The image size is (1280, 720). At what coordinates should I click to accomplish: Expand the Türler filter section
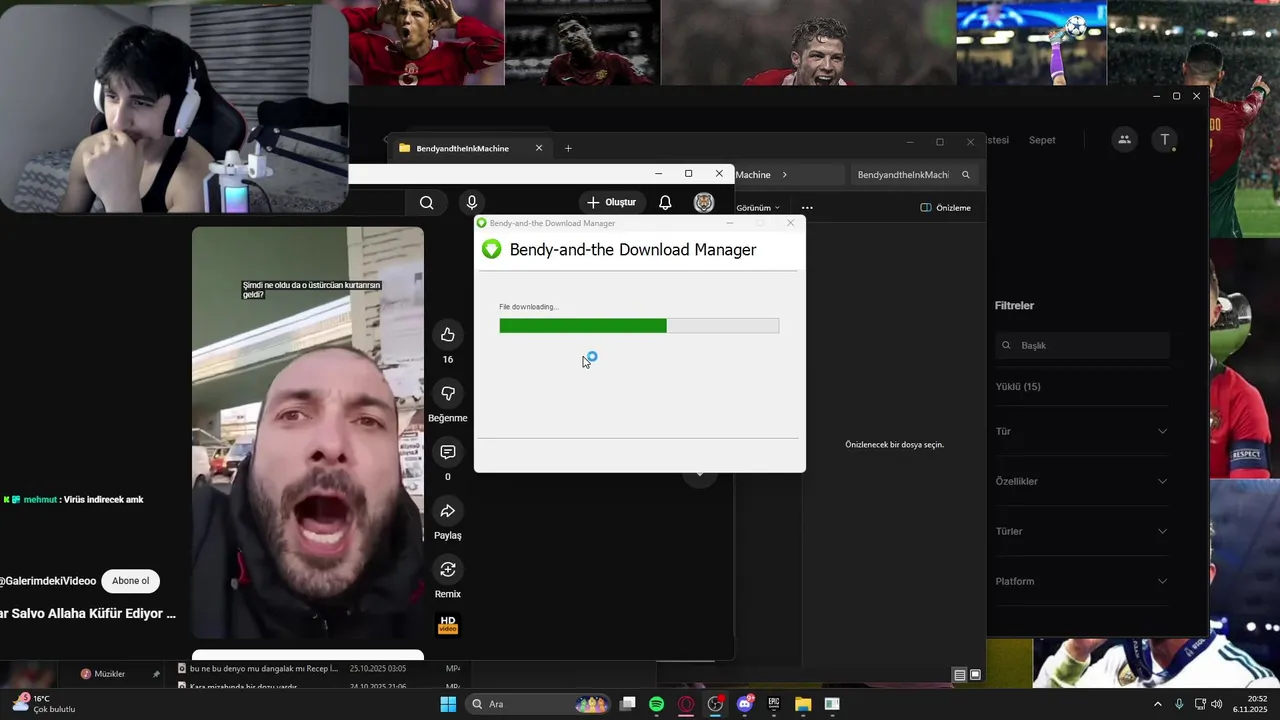1081,531
